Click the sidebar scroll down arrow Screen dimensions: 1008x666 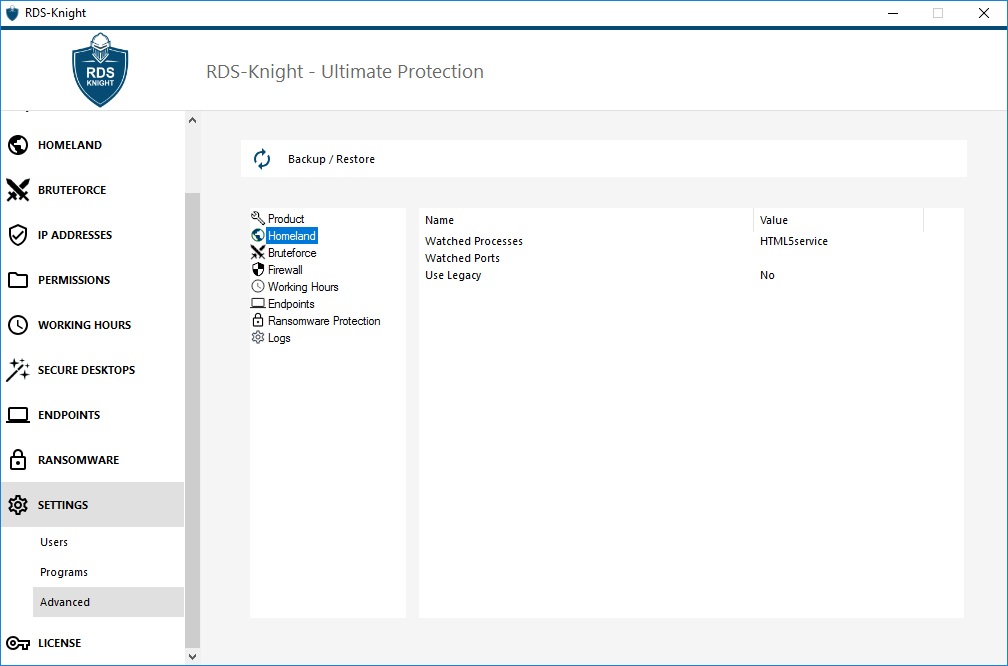tap(192, 656)
